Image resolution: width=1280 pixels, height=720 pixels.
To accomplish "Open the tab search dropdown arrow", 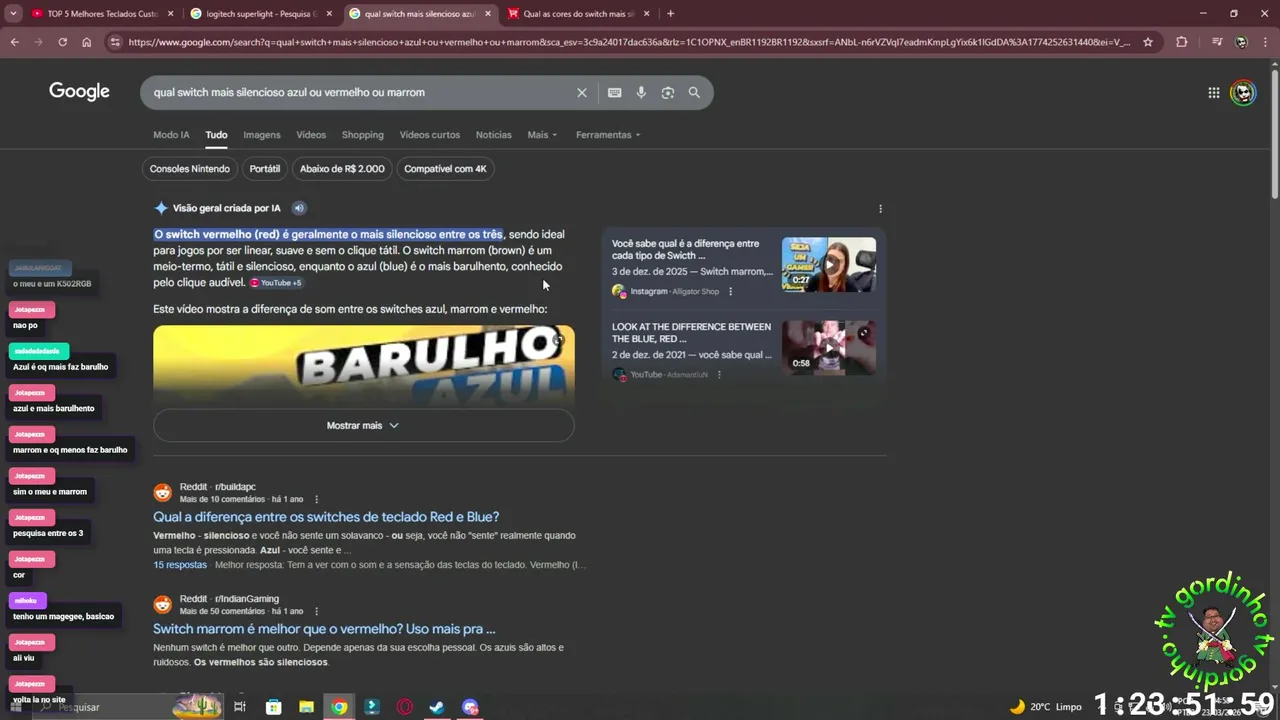I will click(x=13, y=14).
